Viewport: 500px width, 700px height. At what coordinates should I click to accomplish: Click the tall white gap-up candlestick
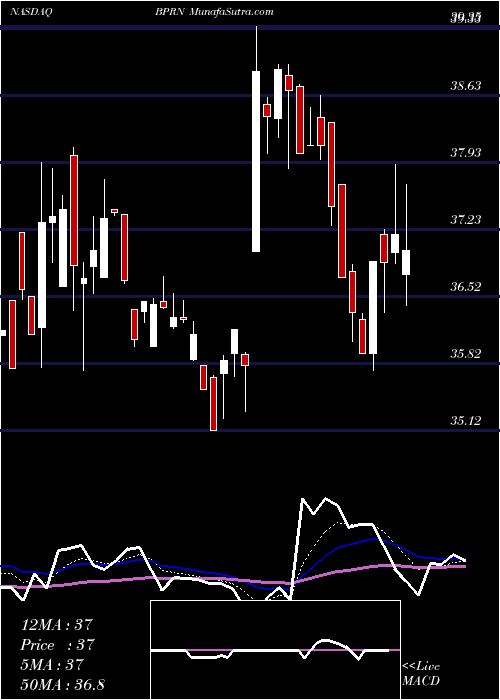256,161
